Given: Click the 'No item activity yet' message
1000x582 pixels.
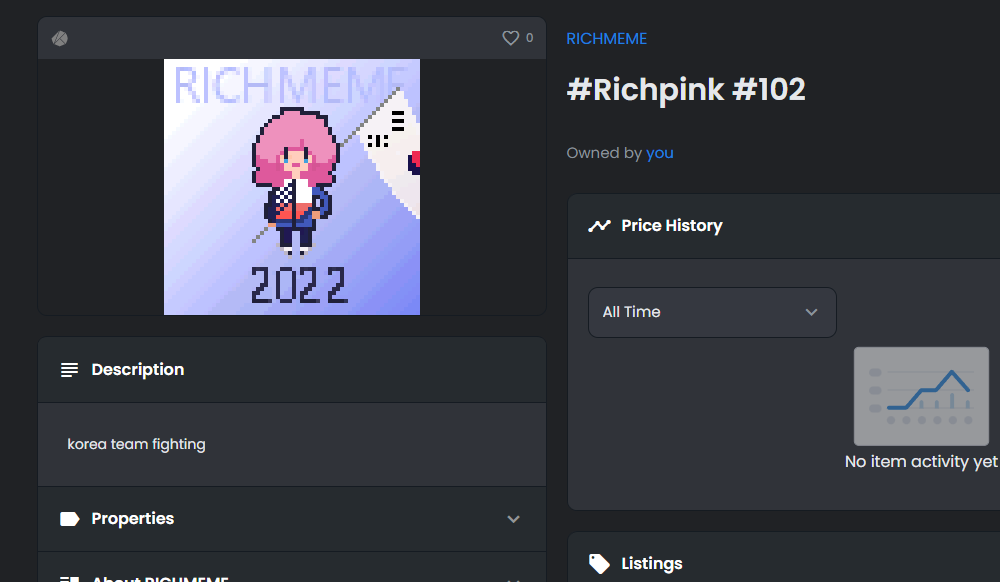Looking at the screenshot, I should point(921,462).
